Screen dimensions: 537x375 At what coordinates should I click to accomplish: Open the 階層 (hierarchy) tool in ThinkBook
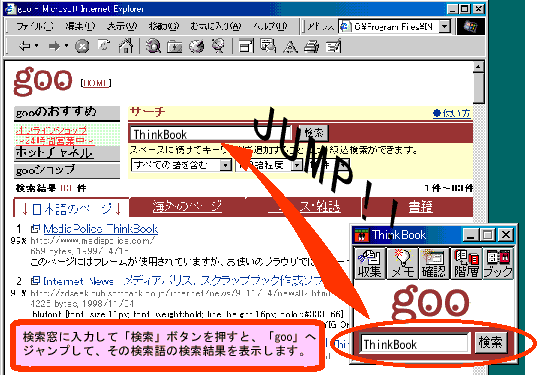pos(466,263)
